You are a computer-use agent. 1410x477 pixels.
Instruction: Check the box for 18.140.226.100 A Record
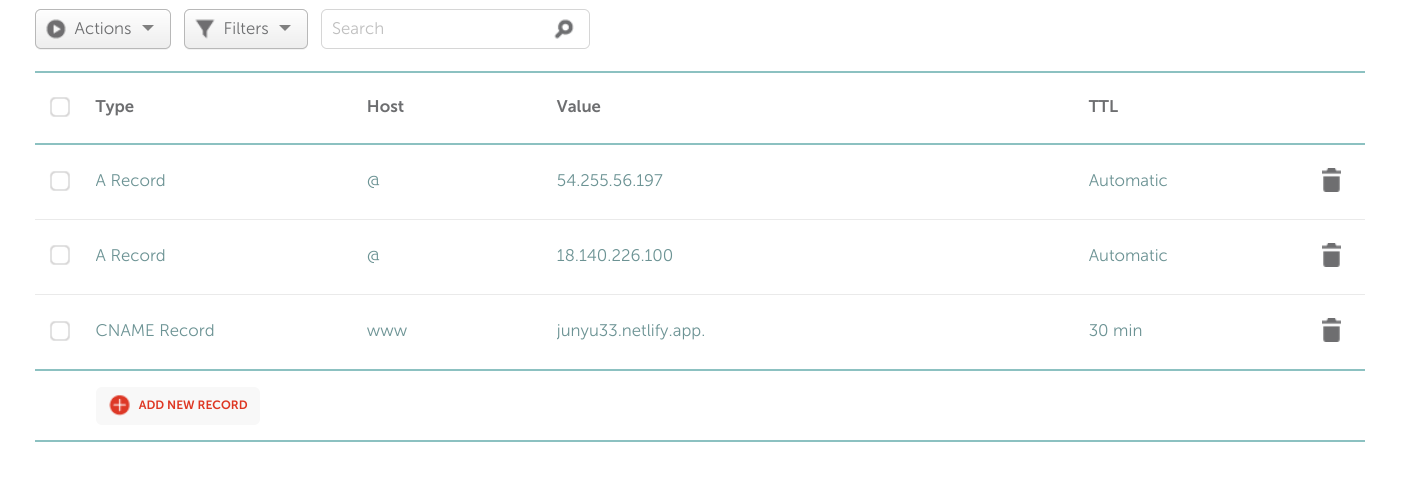point(60,256)
